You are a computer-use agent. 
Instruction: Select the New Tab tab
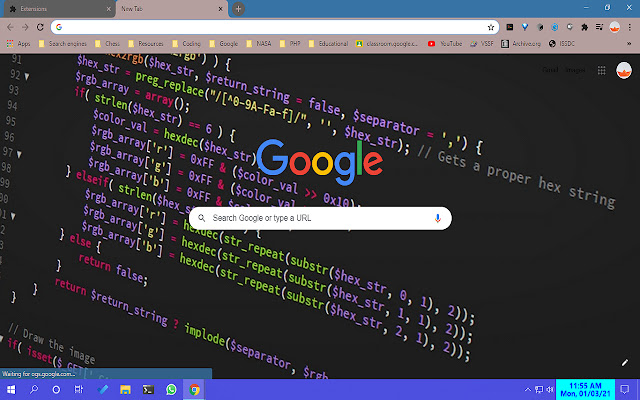tap(171, 9)
